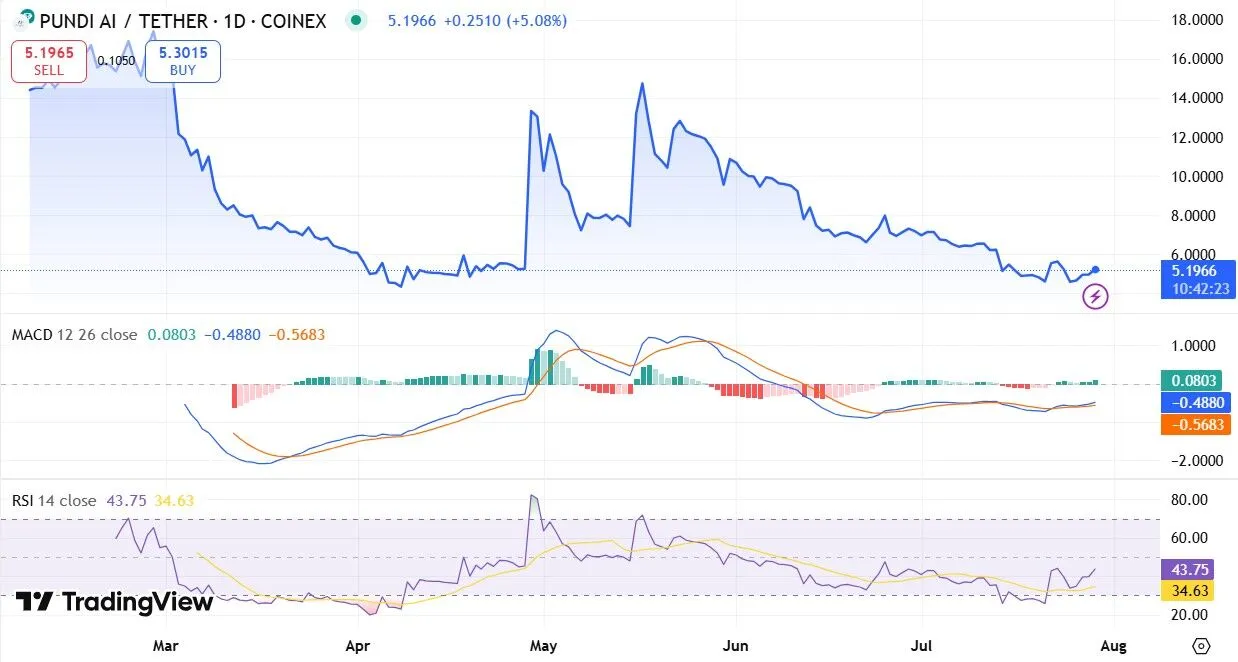Viewport: 1238px width, 662px height.
Task: Click the 0.1050 spread value
Action: 118,61
